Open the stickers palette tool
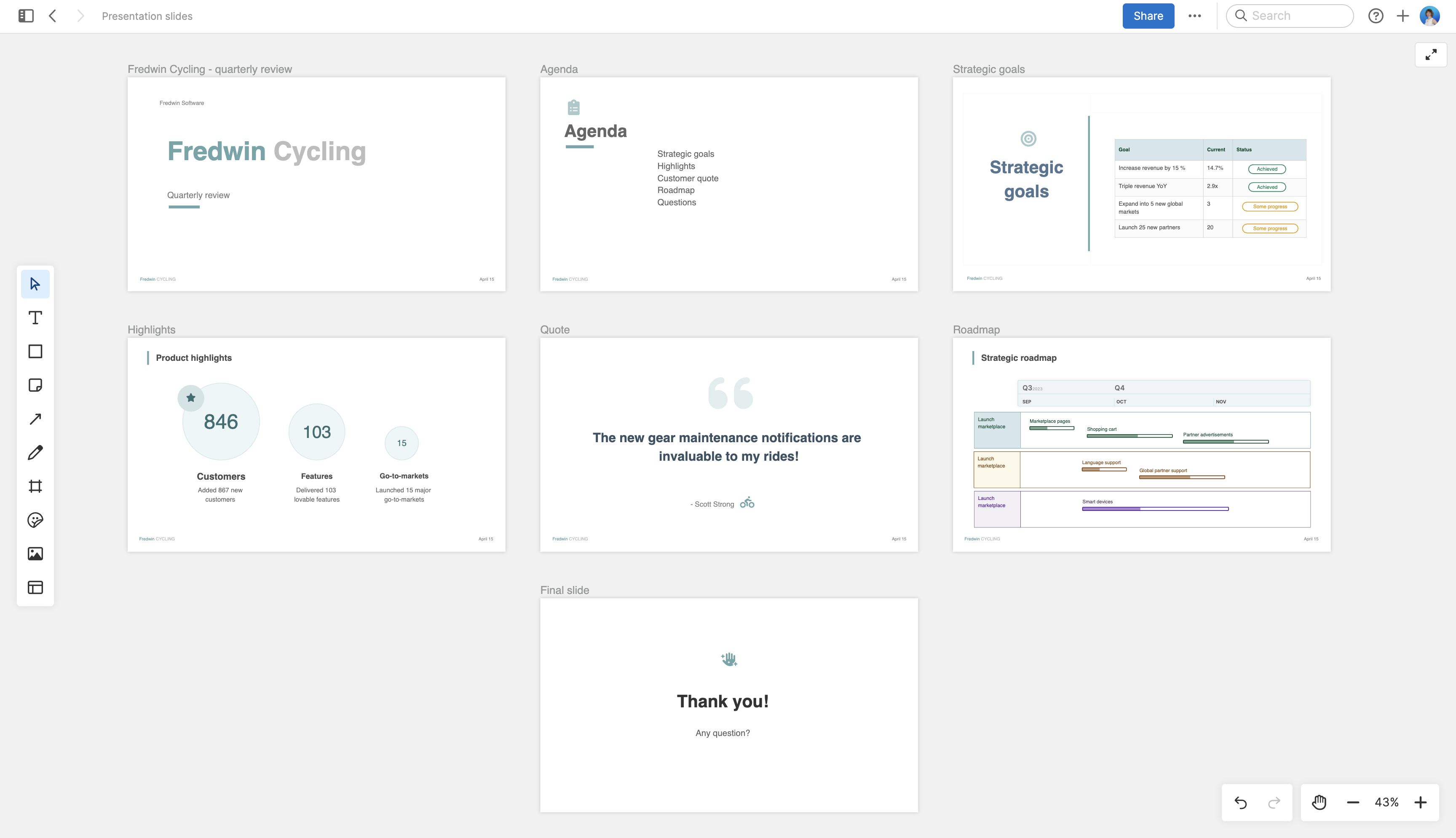The image size is (1456, 838). tap(35, 520)
